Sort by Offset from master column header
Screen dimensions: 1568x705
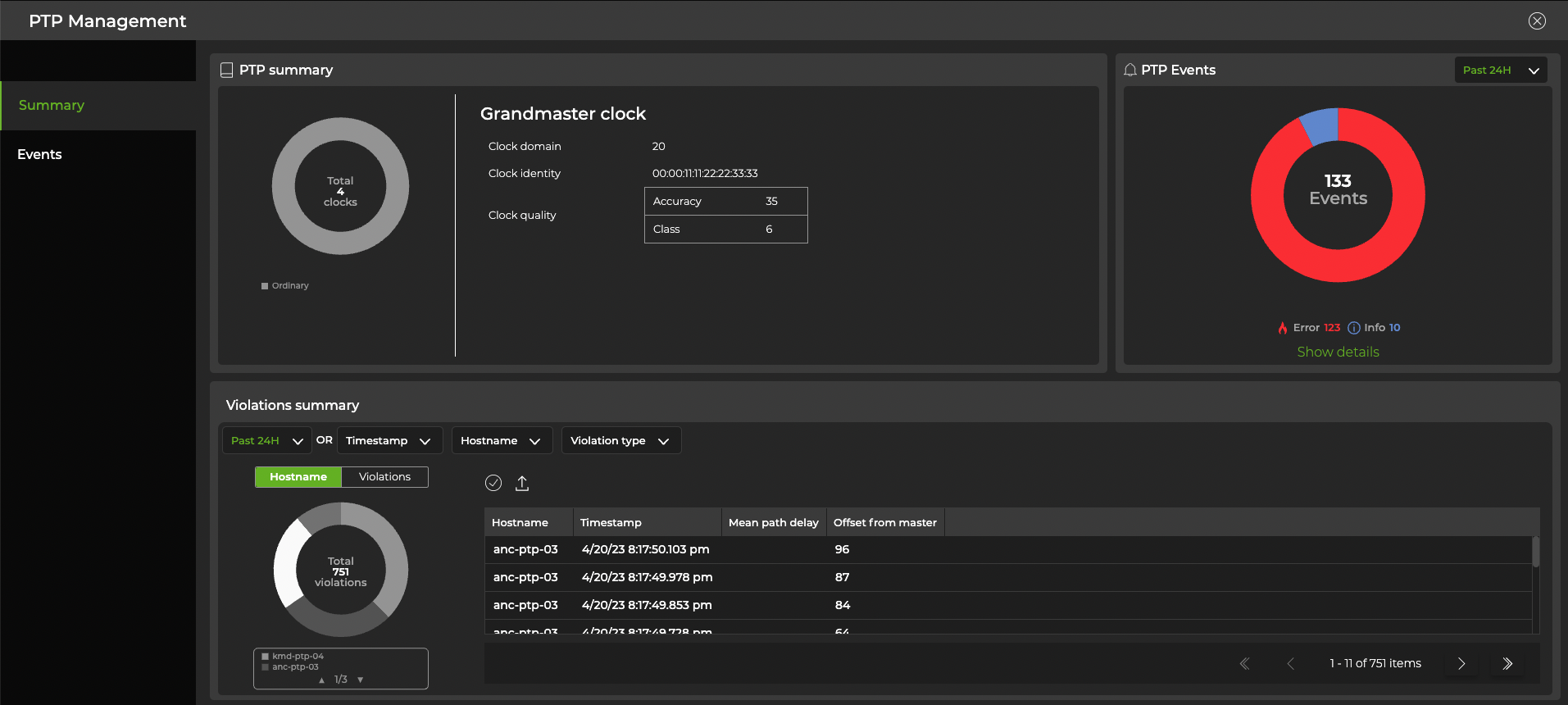(884, 523)
